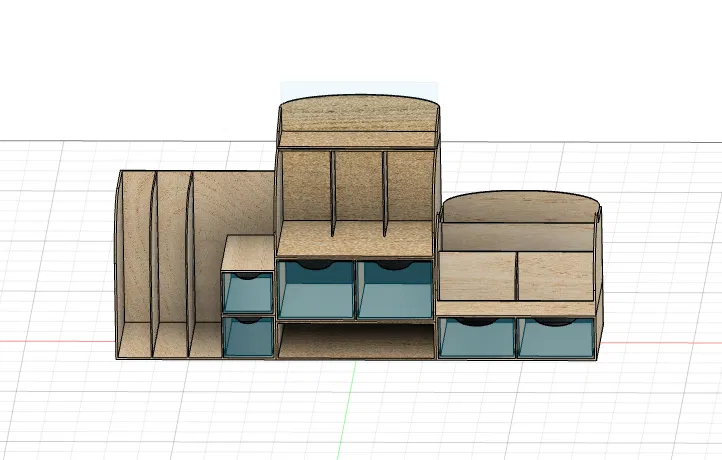722x460 pixels.
Task: Select the wooden shelf surface above center drawers
Action: click(356, 239)
